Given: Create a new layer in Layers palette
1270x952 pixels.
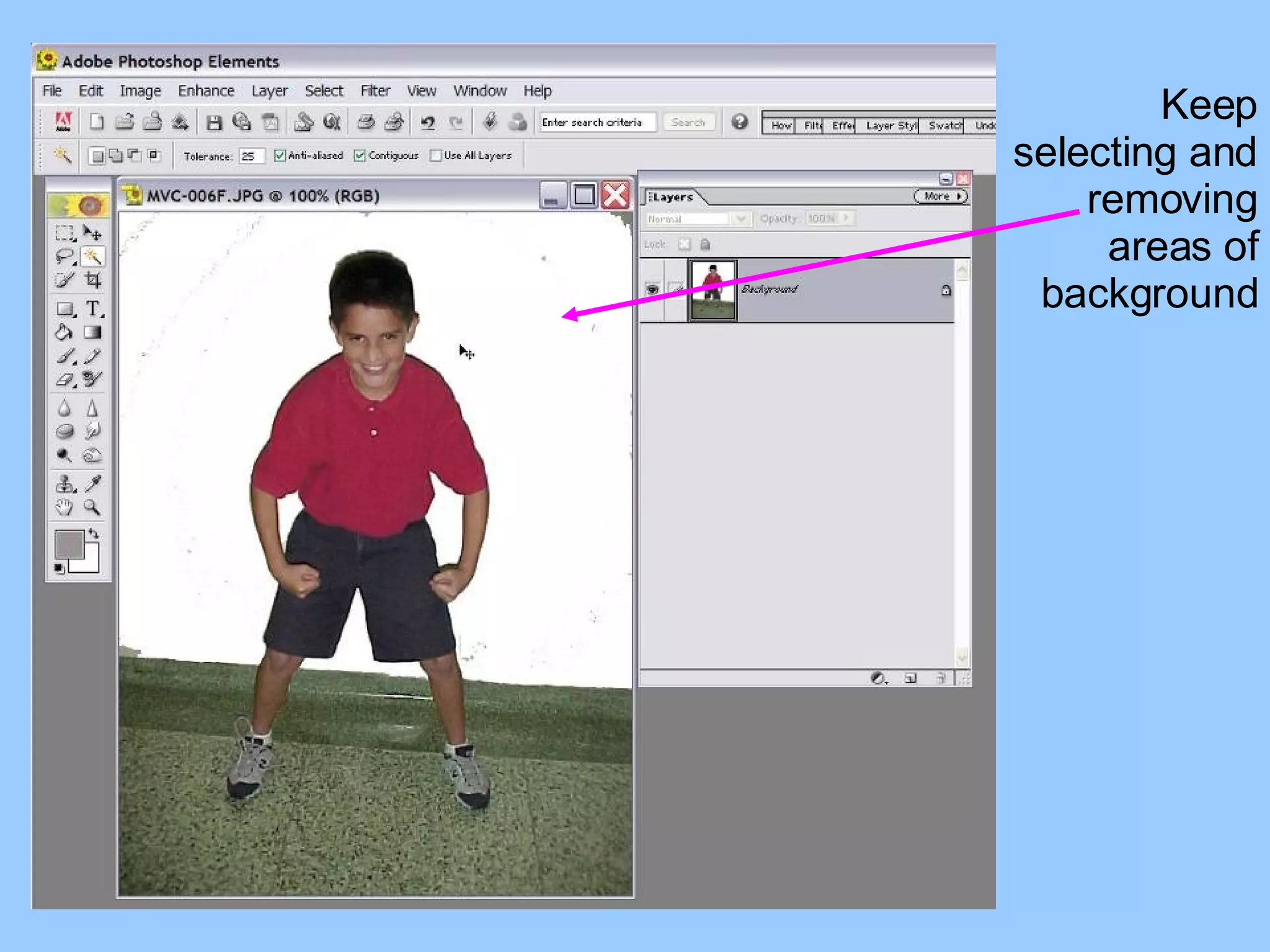Looking at the screenshot, I should (x=910, y=678).
